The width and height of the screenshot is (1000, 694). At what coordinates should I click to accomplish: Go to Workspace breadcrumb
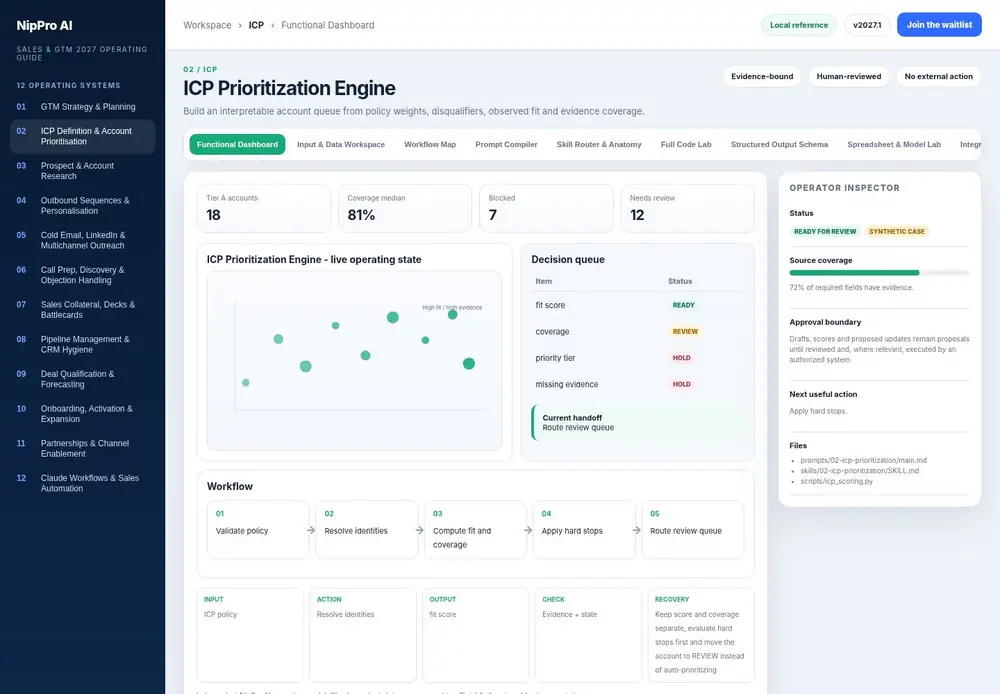tap(207, 25)
